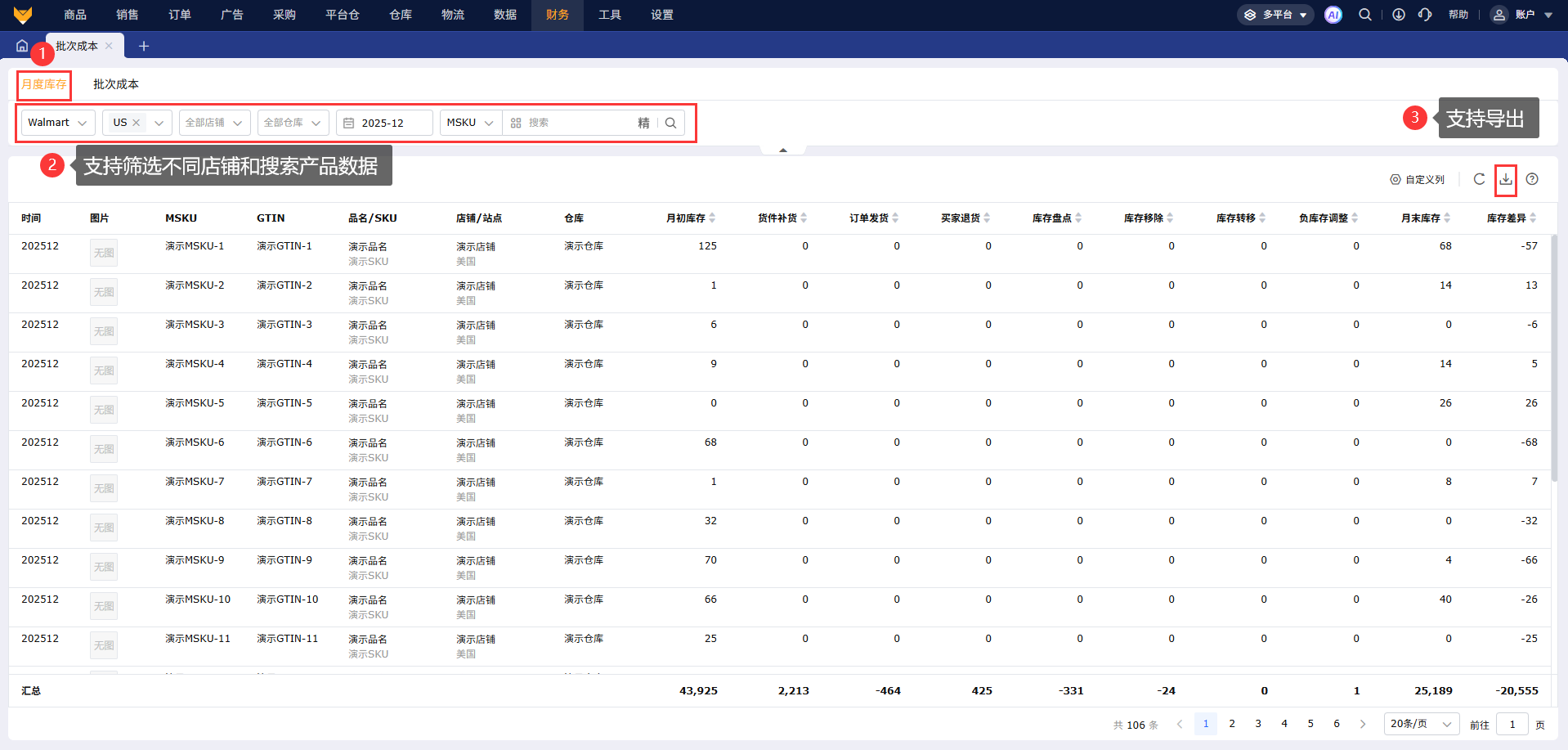The width and height of the screenshot is (1568, 750).
Task: Click the global search magnifier in top bar
Action: point(1364,15)
